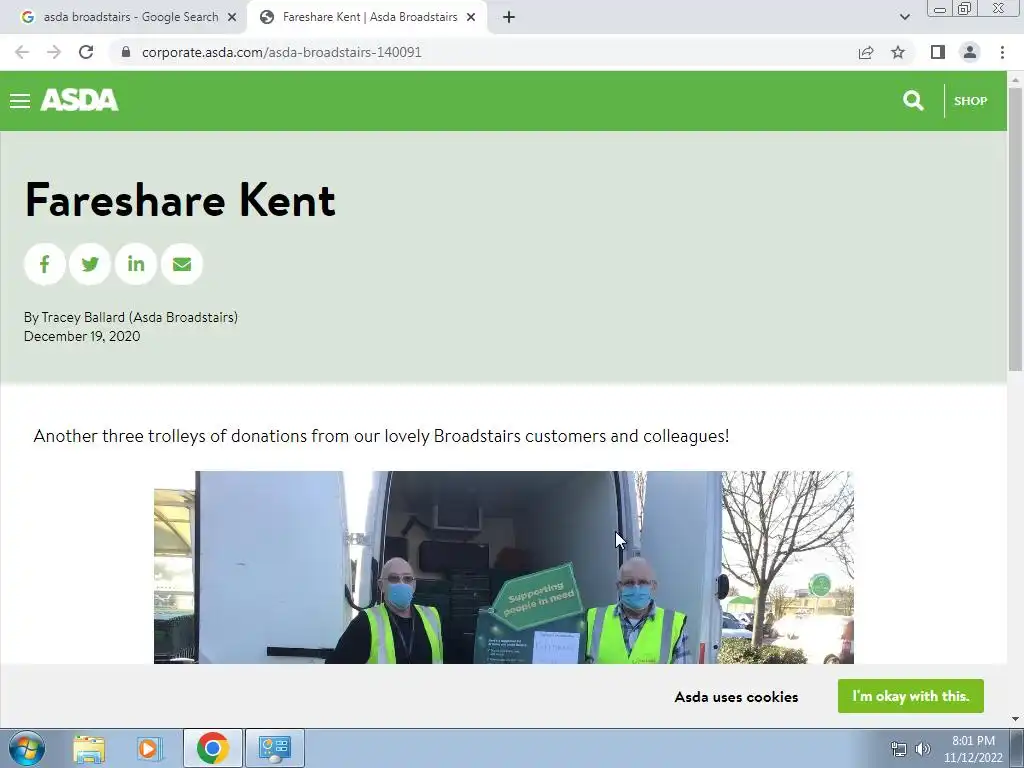This screenshot has width=1024, height=768.
Task: Click the date December 19, 2020
Action: (82, 336)
